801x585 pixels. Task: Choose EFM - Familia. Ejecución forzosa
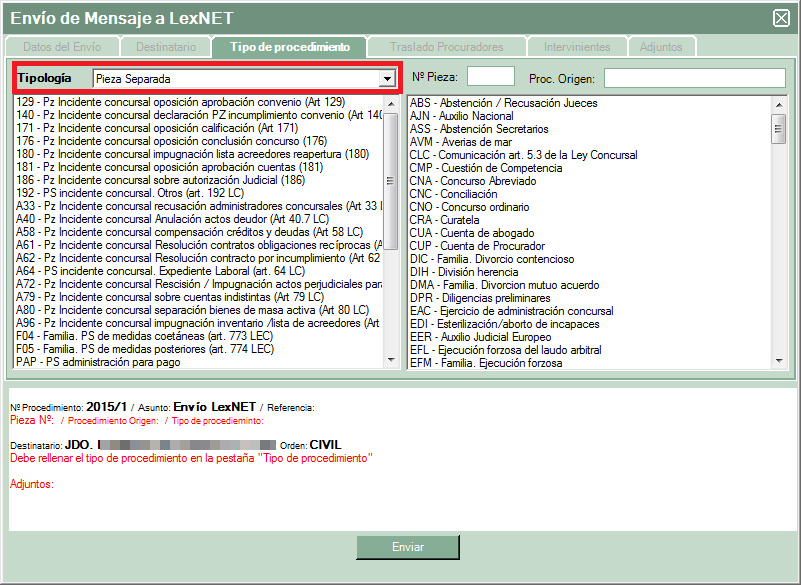point(486,363)
